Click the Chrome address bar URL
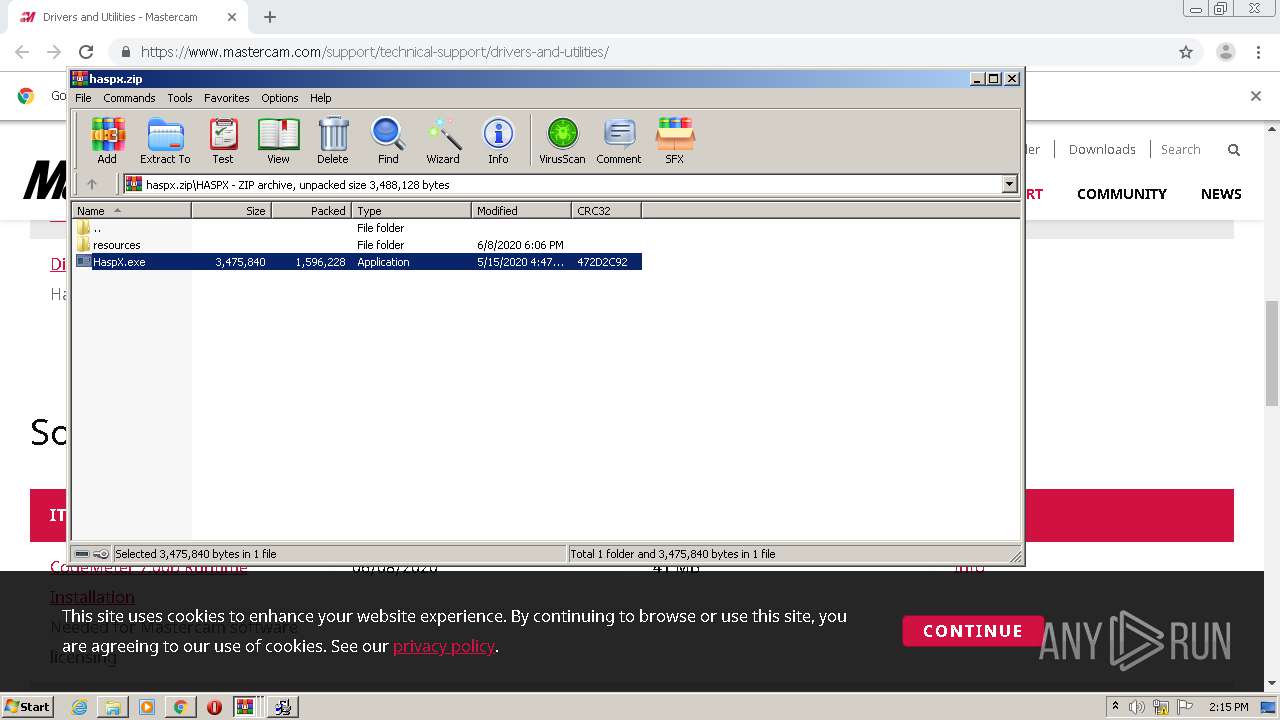 [x=375, y=52]
